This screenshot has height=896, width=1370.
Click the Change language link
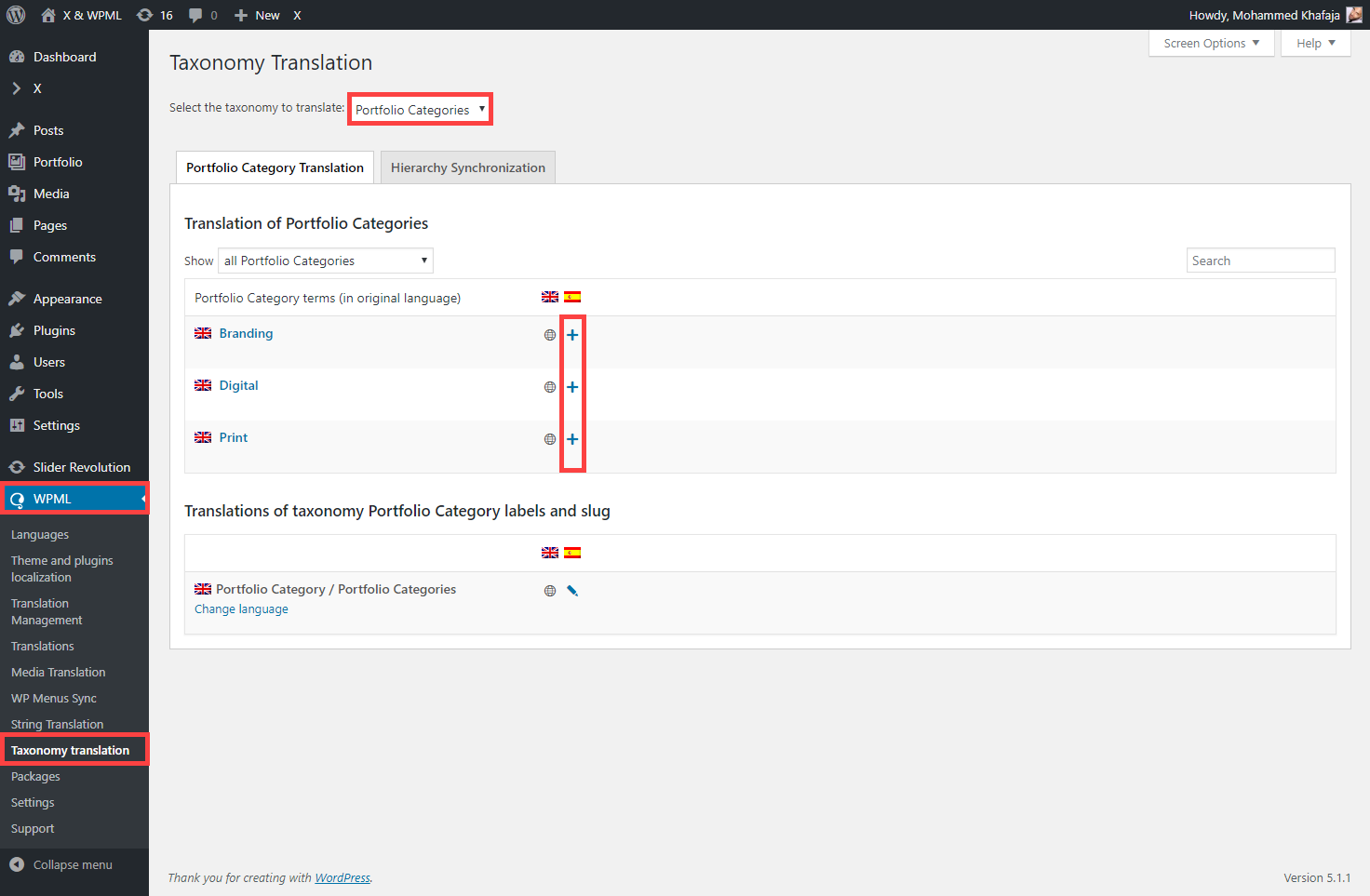(x=241, y=609)
